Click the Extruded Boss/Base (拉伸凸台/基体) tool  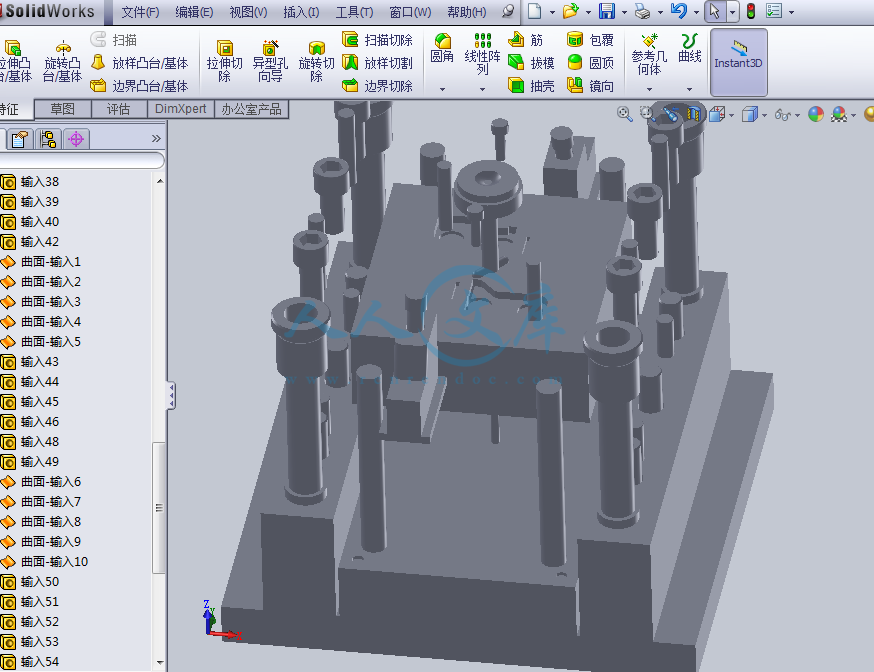[x=15, y=61]
